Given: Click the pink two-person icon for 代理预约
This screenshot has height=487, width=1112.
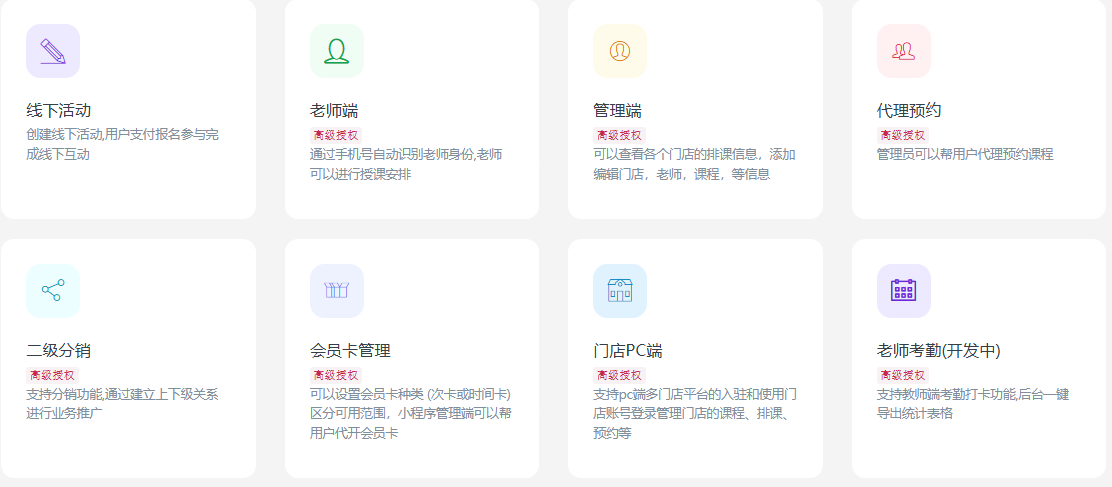Looking at the screenshot, I should click(904, 51).
